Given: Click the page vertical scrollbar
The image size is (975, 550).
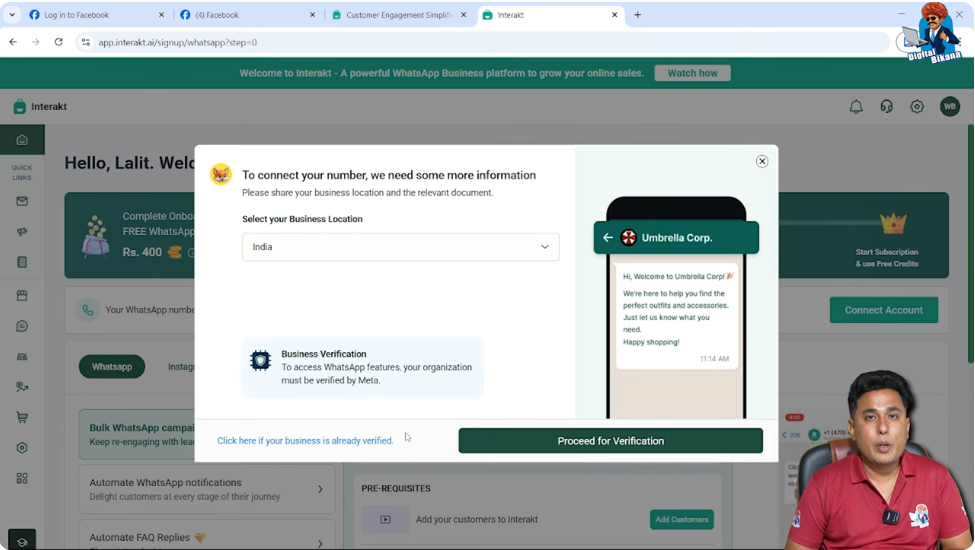Looking at the screenshot, I should tap(971, 244).
